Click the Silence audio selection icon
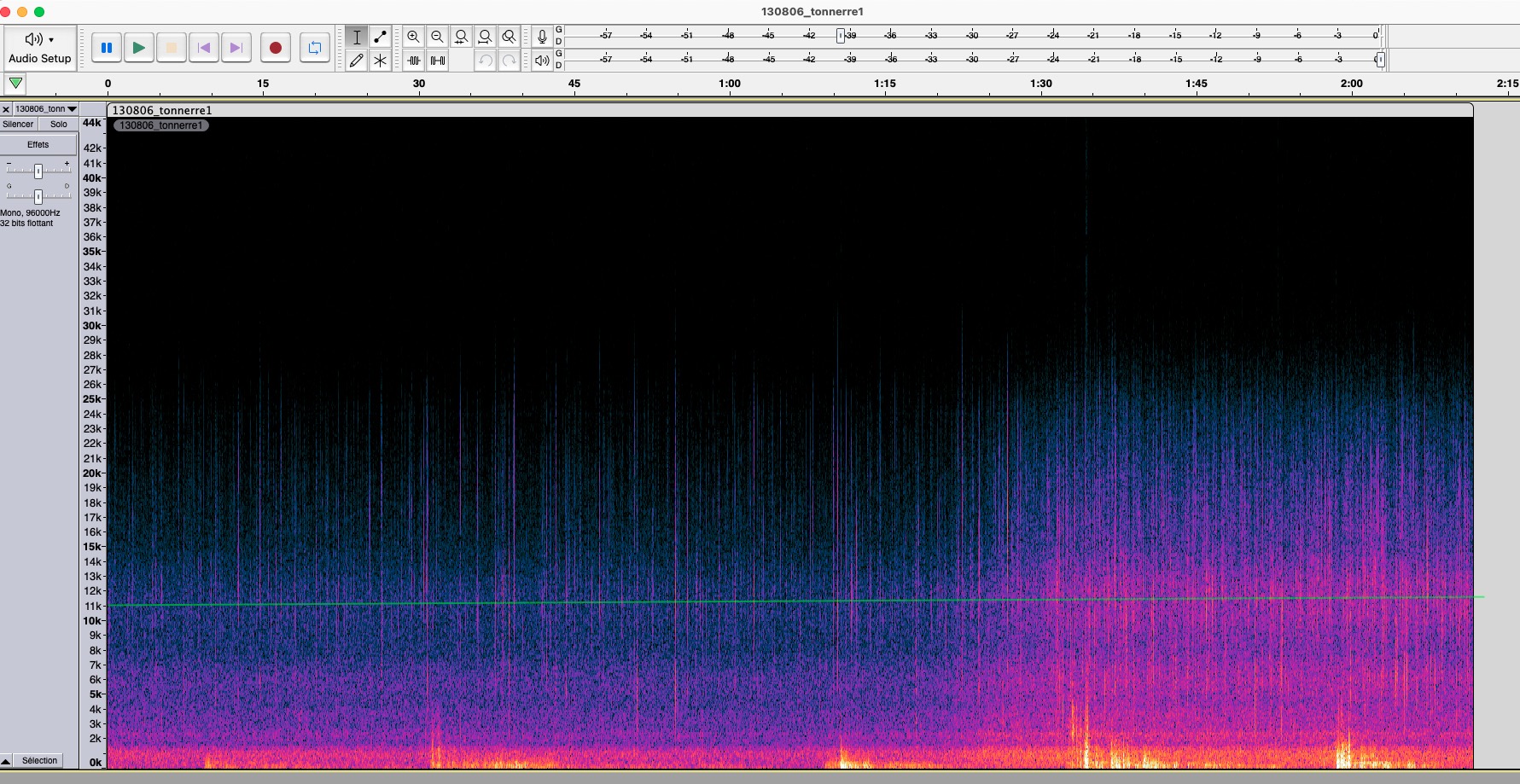 438,61
